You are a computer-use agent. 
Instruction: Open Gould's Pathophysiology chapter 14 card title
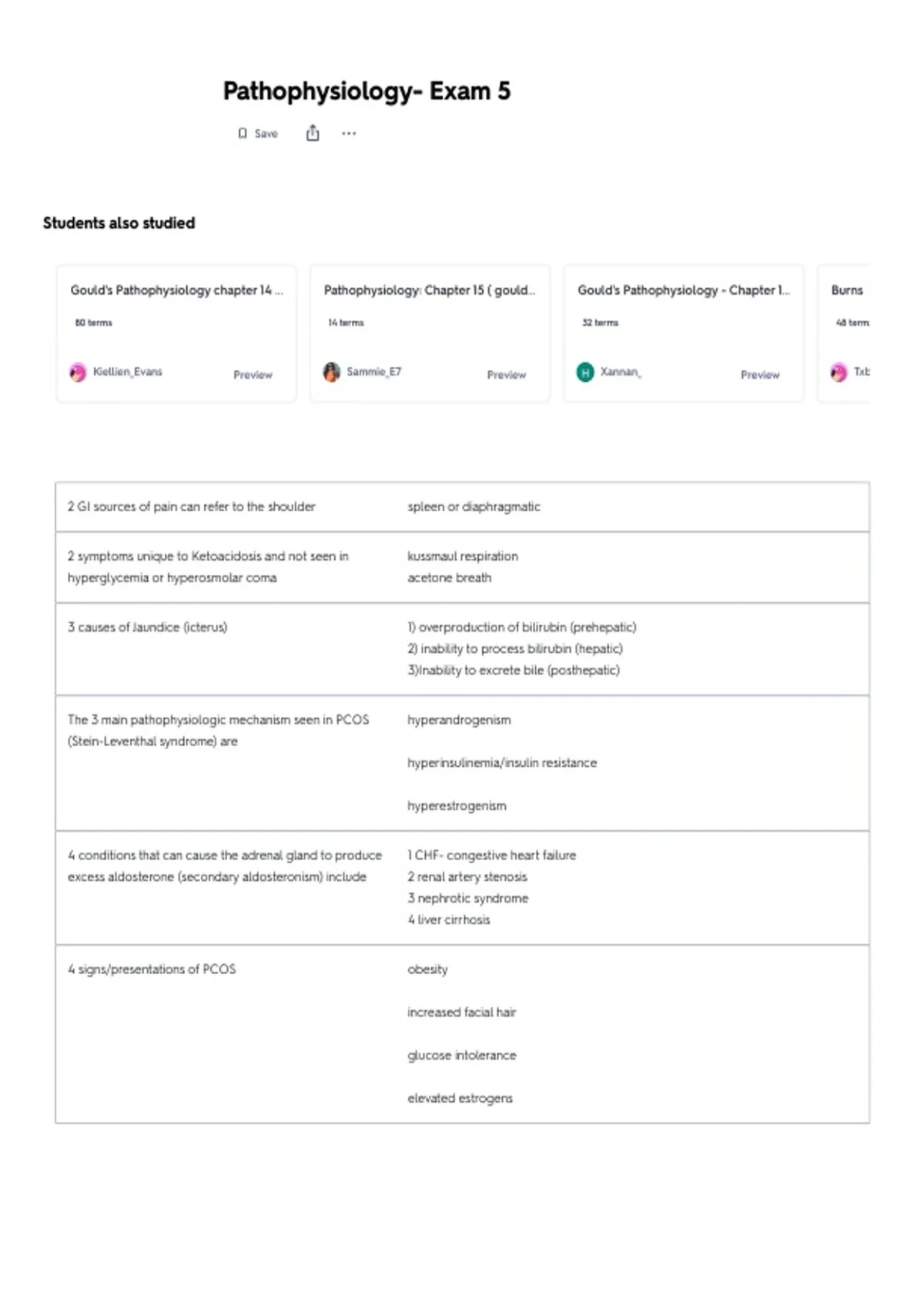point(176,290)
